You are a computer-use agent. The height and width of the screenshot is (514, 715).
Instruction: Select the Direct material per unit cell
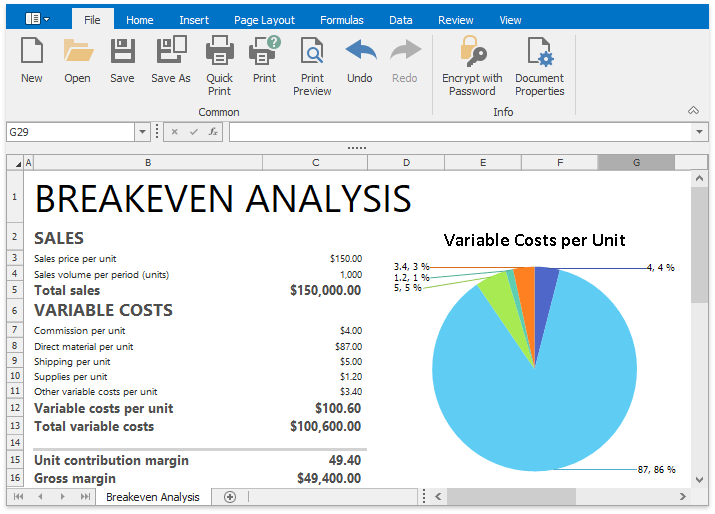tap(83, 347)
